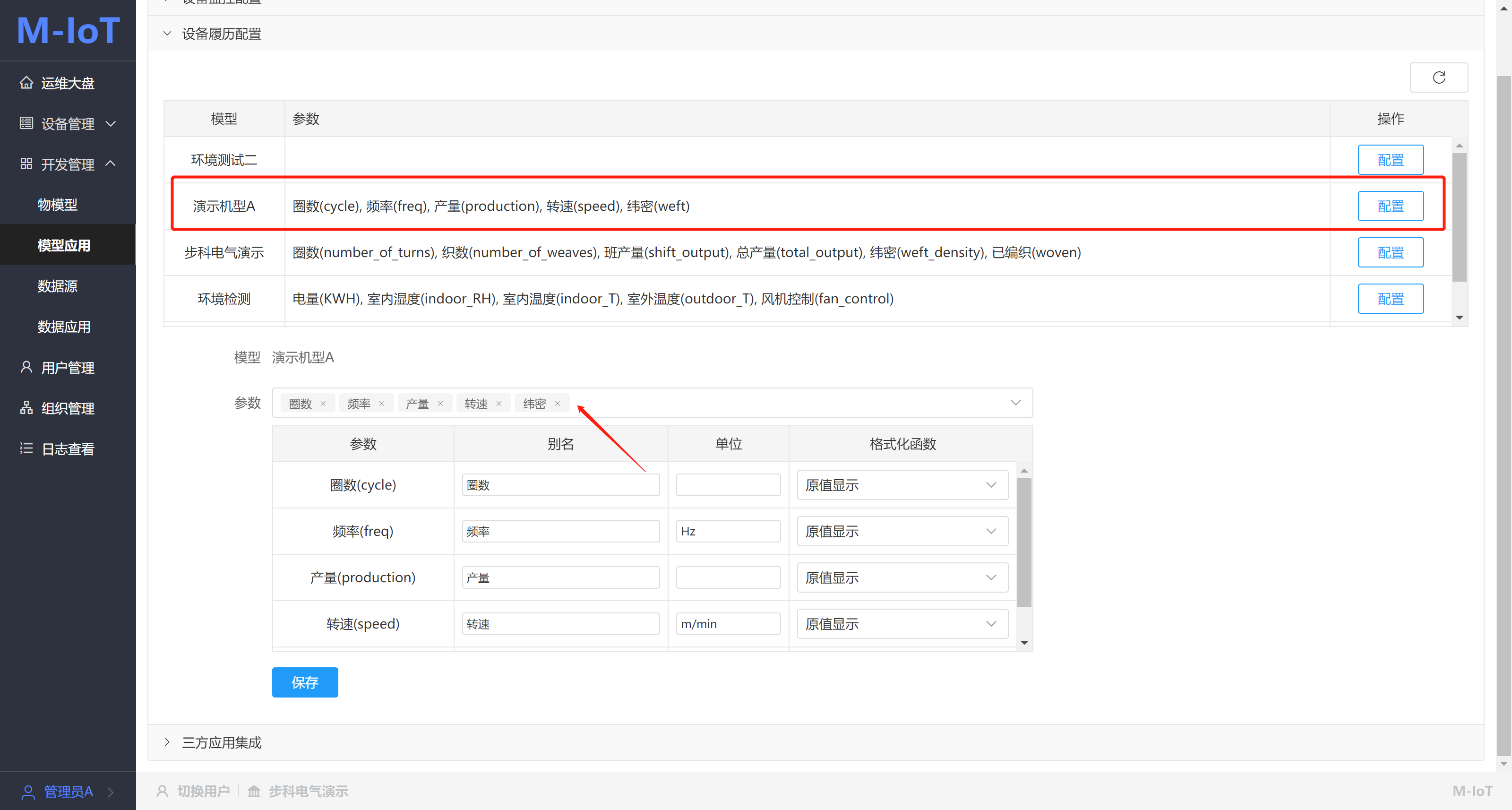This screenshot has width=1512, height=810.
Task: Remove the 产量 tag from the parameters
Action: click(x=440, y=404)
